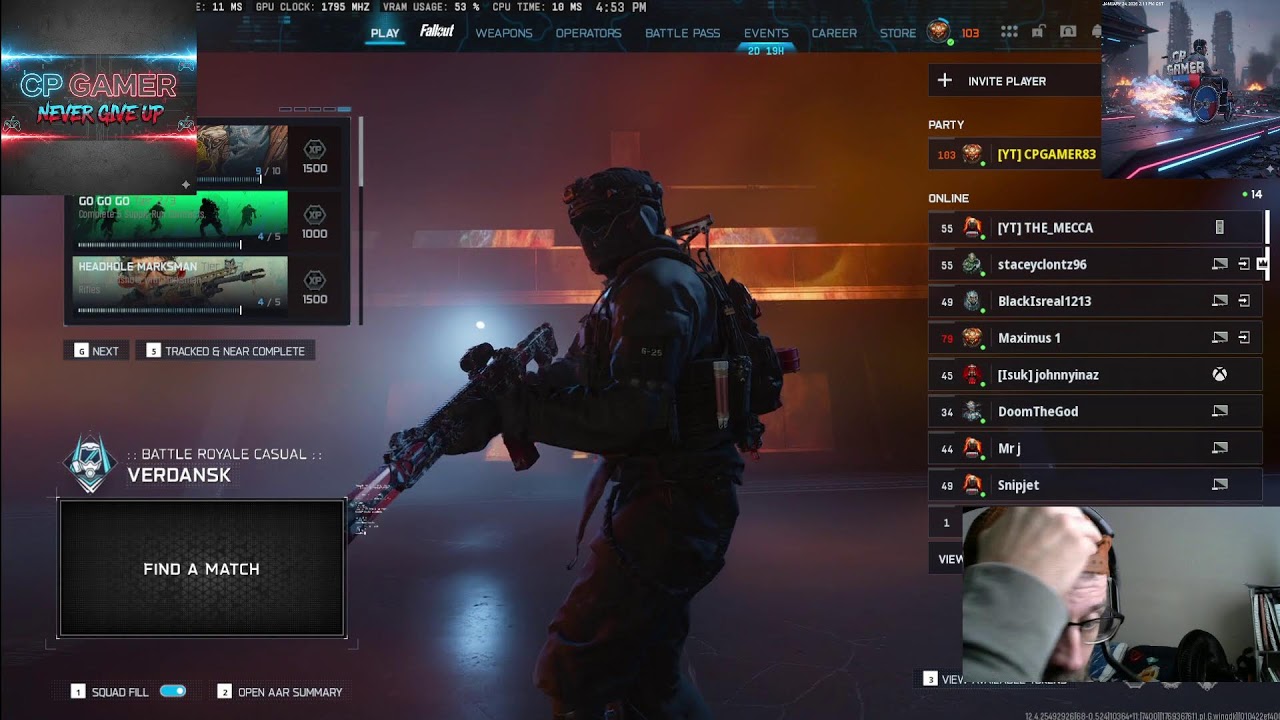The height and width of the screenshot is (720, 1280).
Task: Open the Career tab
Action: click(834, 33)
